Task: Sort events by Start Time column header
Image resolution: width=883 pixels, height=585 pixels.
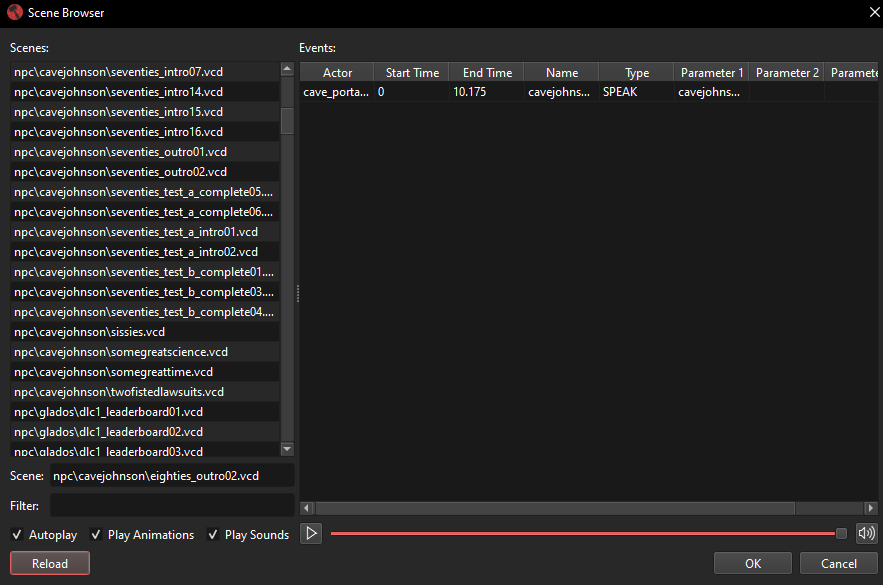Action: [x=411, y=72]
